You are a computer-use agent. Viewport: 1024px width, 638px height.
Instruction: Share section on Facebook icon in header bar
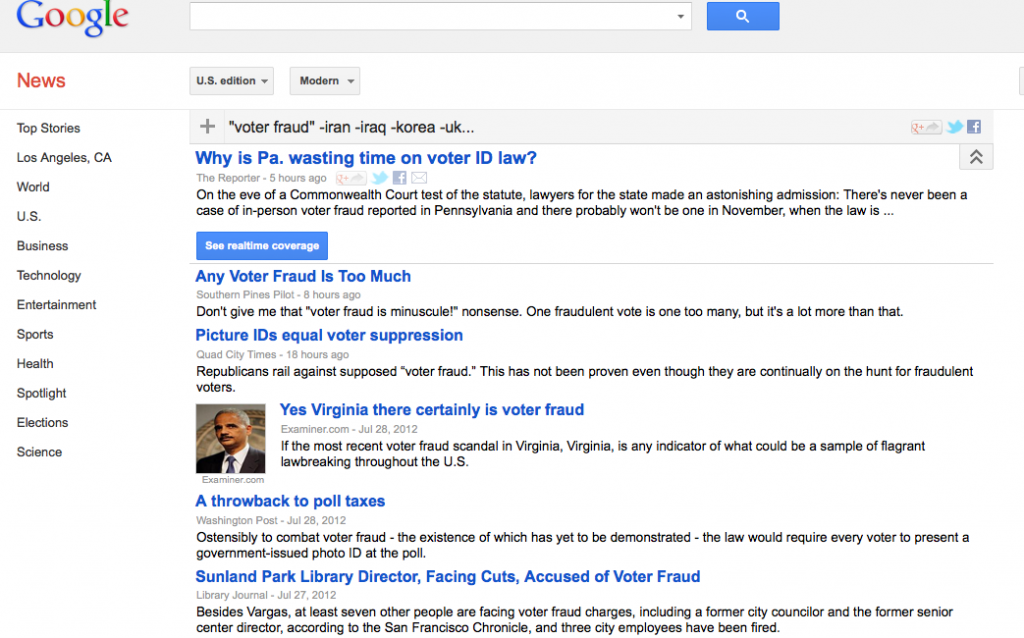point(974,127)
